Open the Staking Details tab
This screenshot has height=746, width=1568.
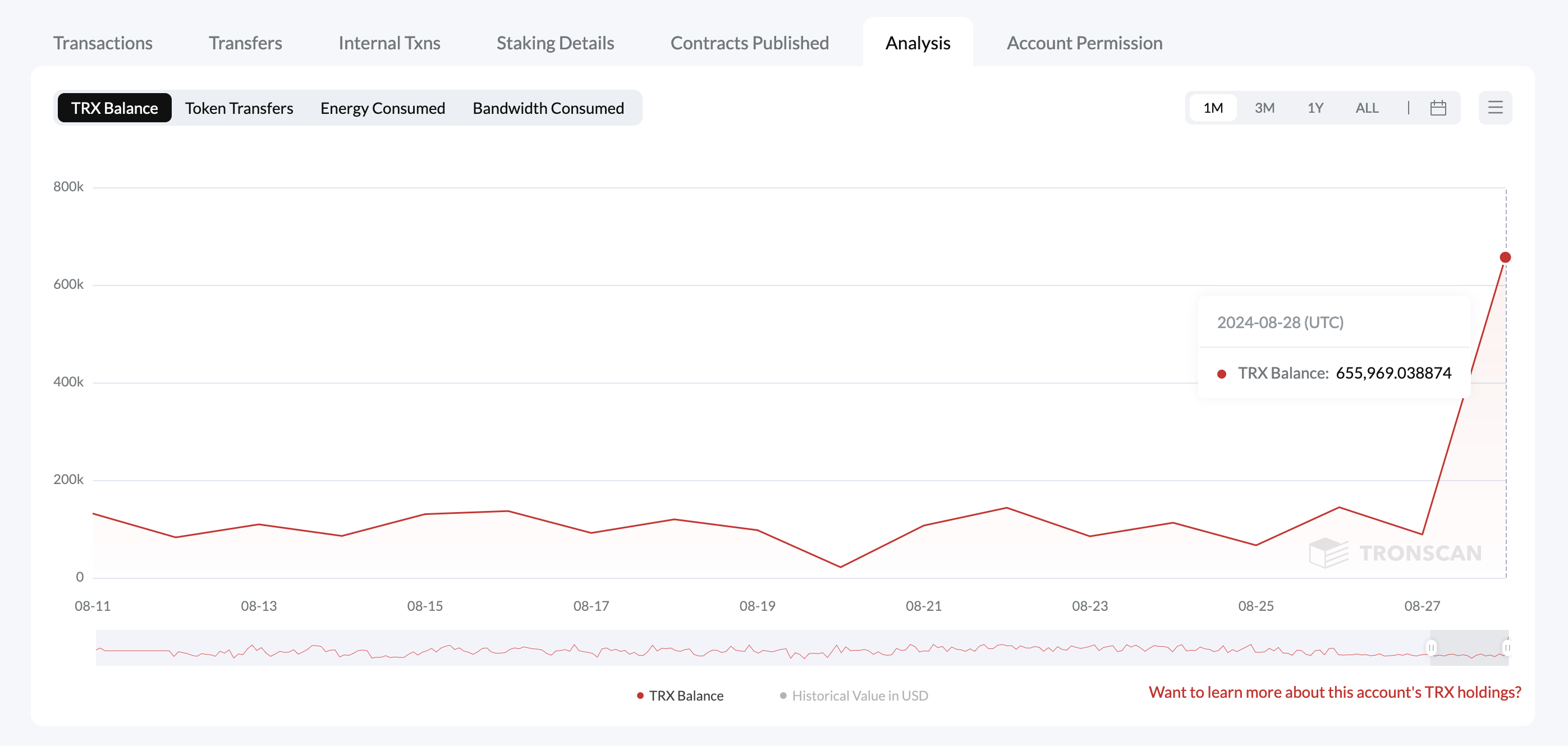(x=555, y=43)
